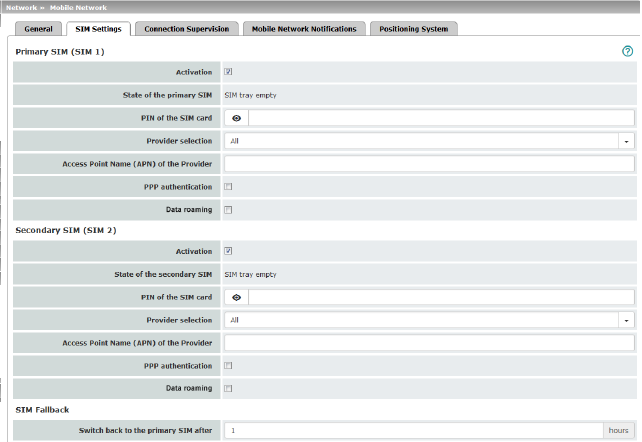Click the 'hours' unit label
Viewport: 642px width, 442px height.
coord(618,431)
